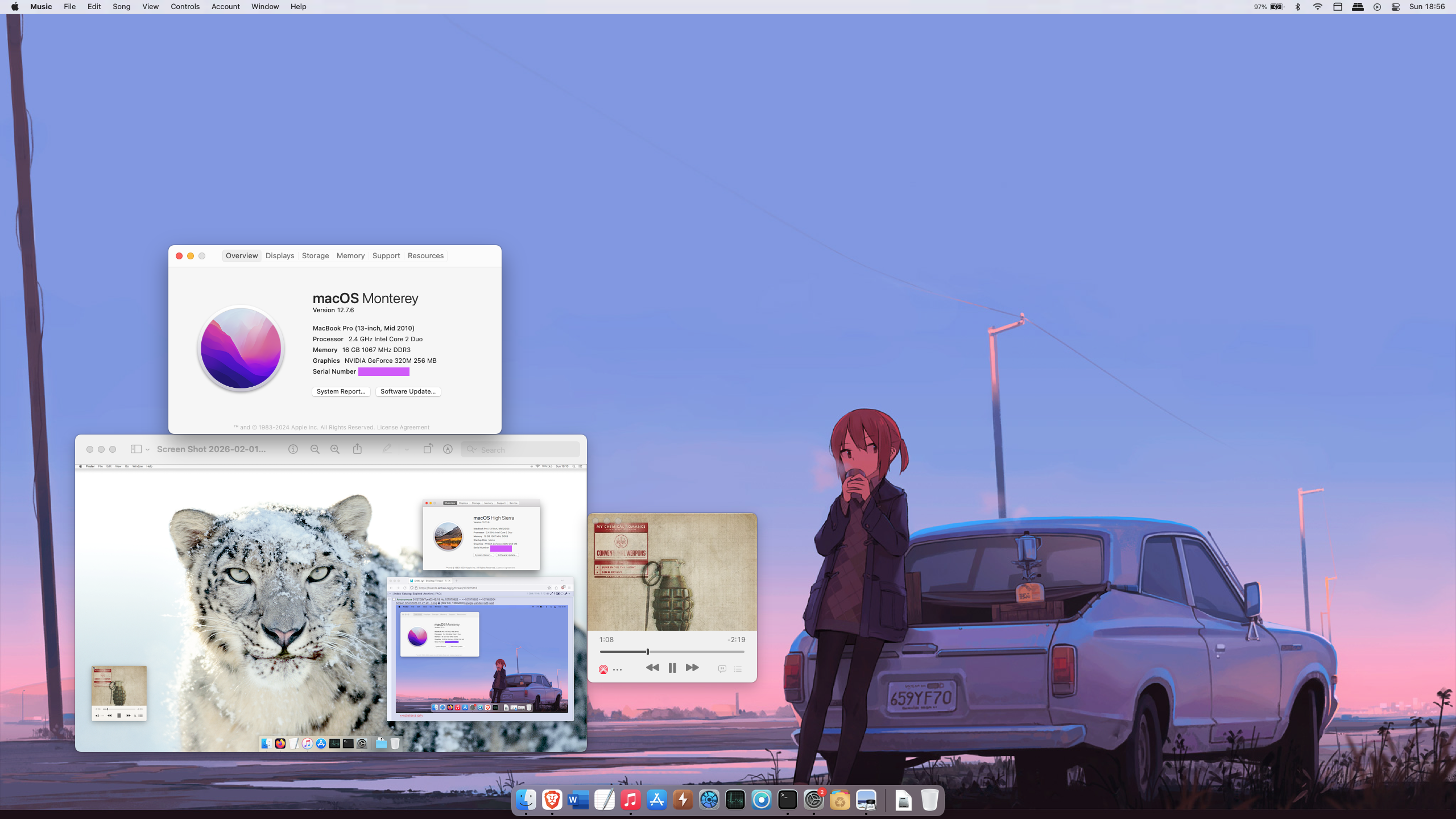This screenshot has height=819, width=1456.
Task: Open the Up Next queue list
Action: tap(738, 669)
